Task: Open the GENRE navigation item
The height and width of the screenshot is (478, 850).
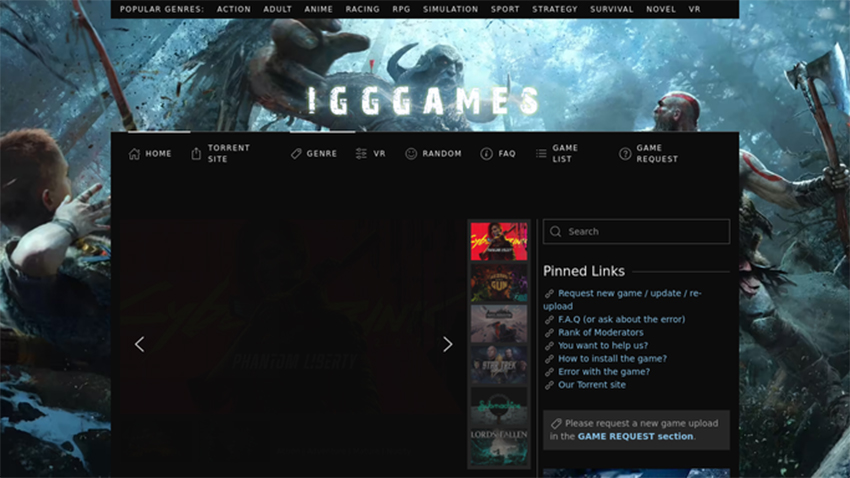Action: tap(321, 154)
